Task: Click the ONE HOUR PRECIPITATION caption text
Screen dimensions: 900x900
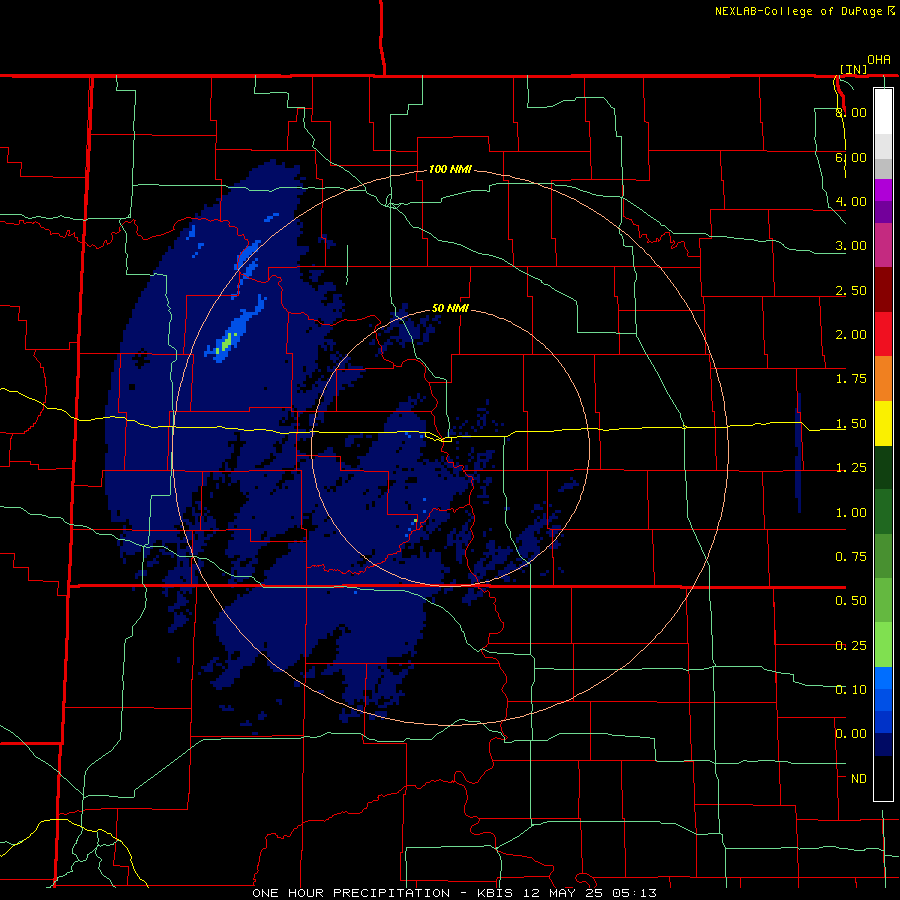Action: point(351,893)
